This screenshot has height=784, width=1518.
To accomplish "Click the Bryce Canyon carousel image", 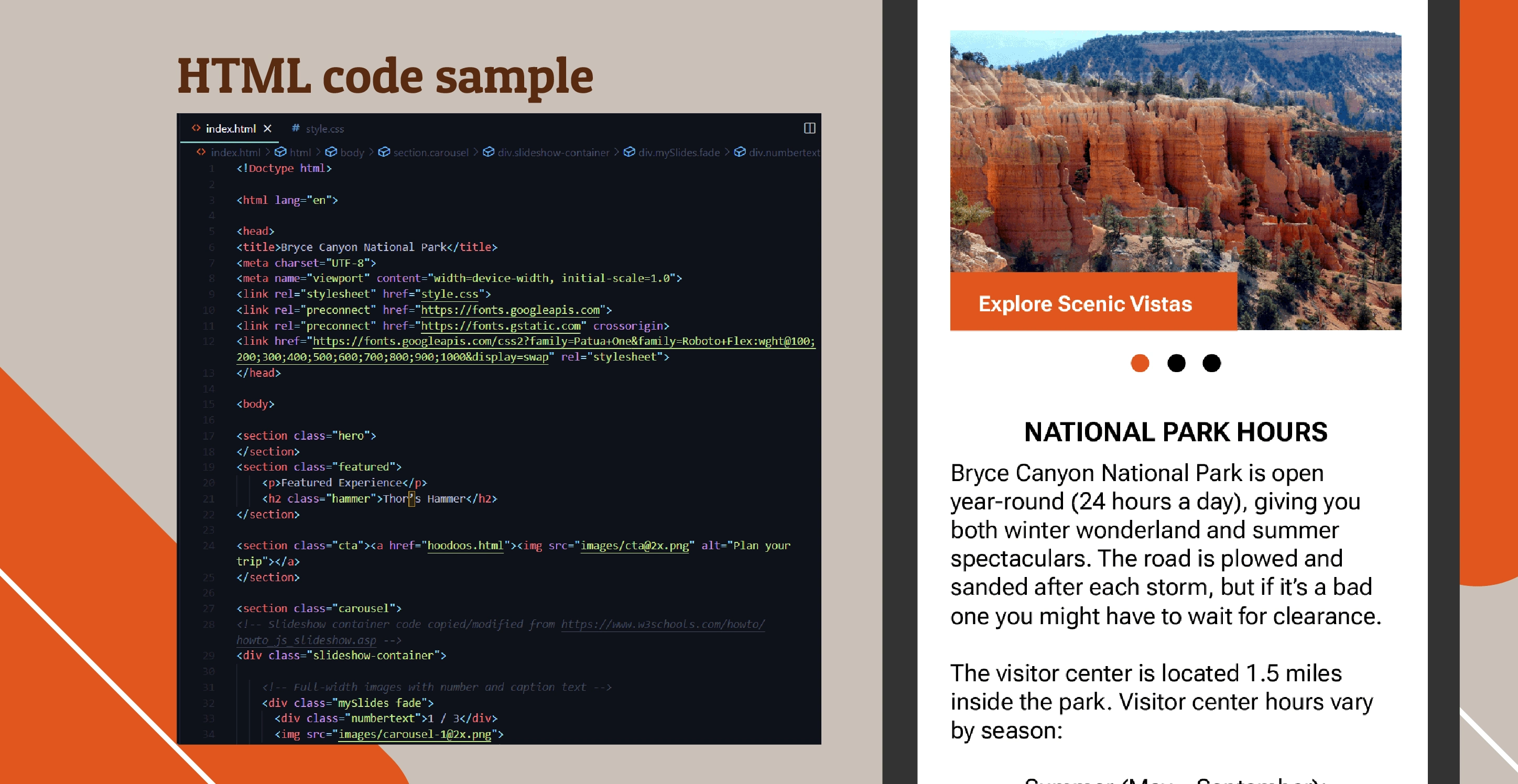I will pyautogui.click(x=1175, y=153).
